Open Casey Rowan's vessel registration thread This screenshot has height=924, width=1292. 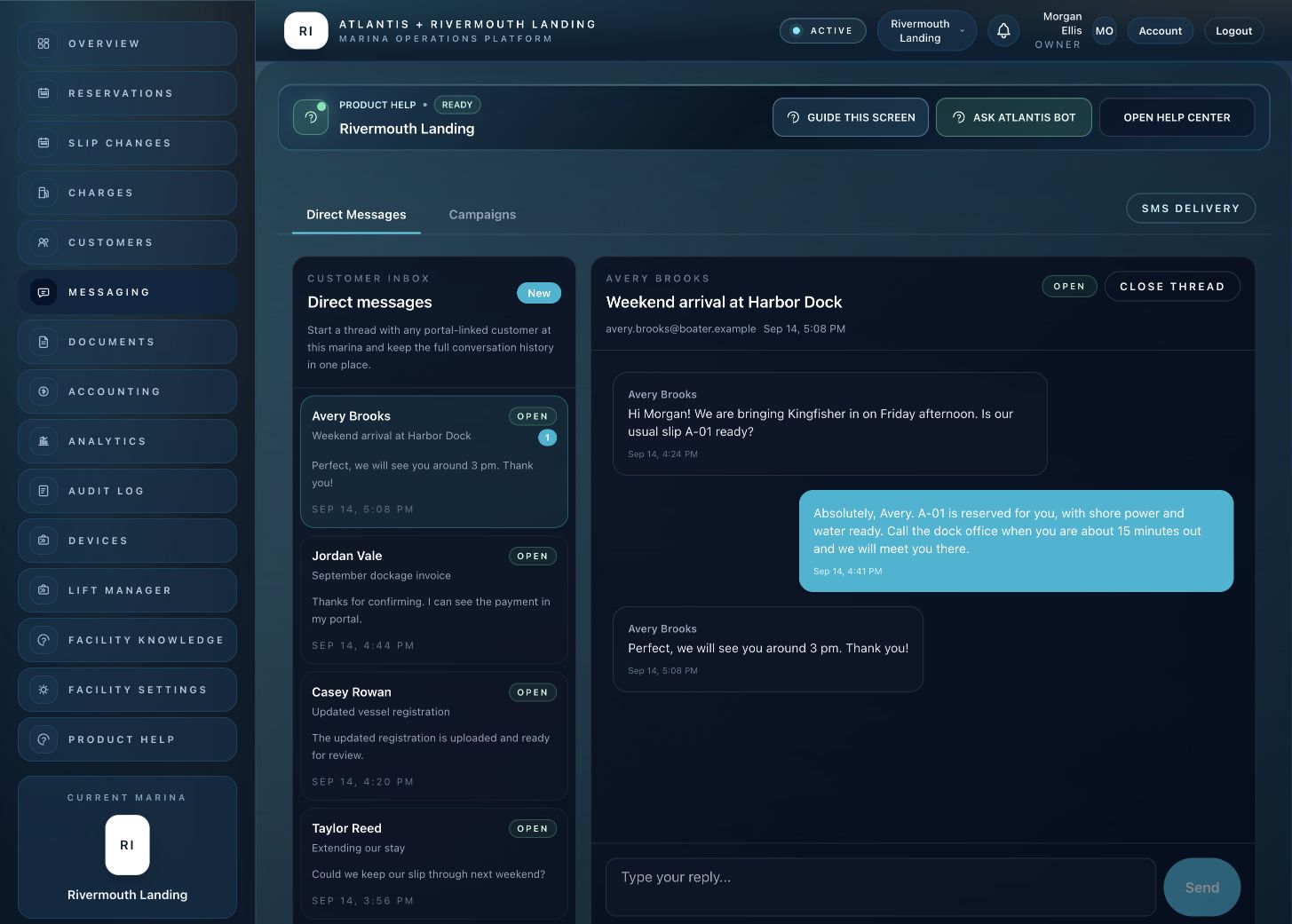tap(434, 736)
